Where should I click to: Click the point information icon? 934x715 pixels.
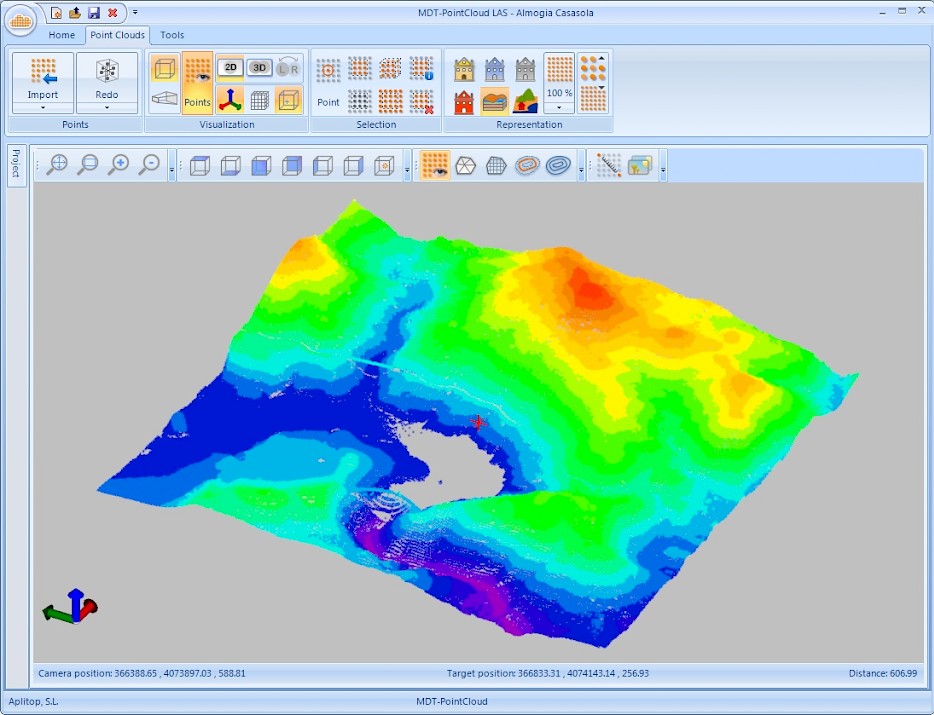[x=422, y=68]
